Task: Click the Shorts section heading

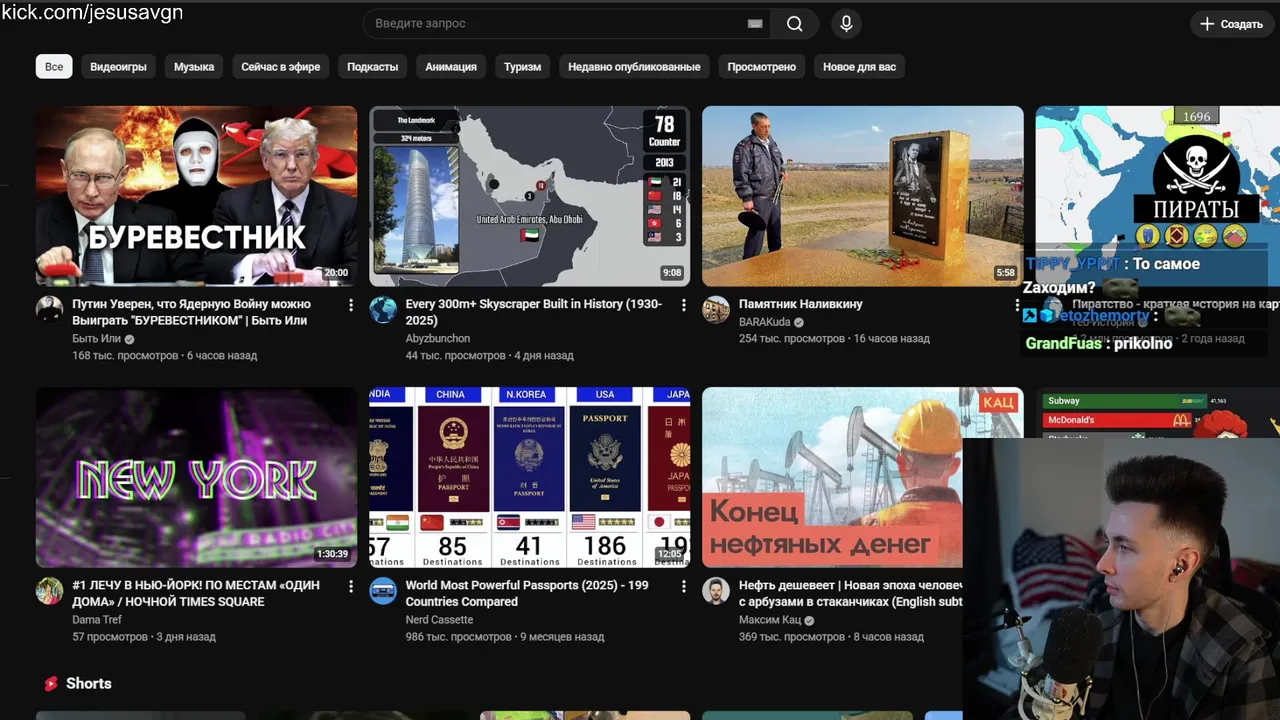Action: point(89,684)
